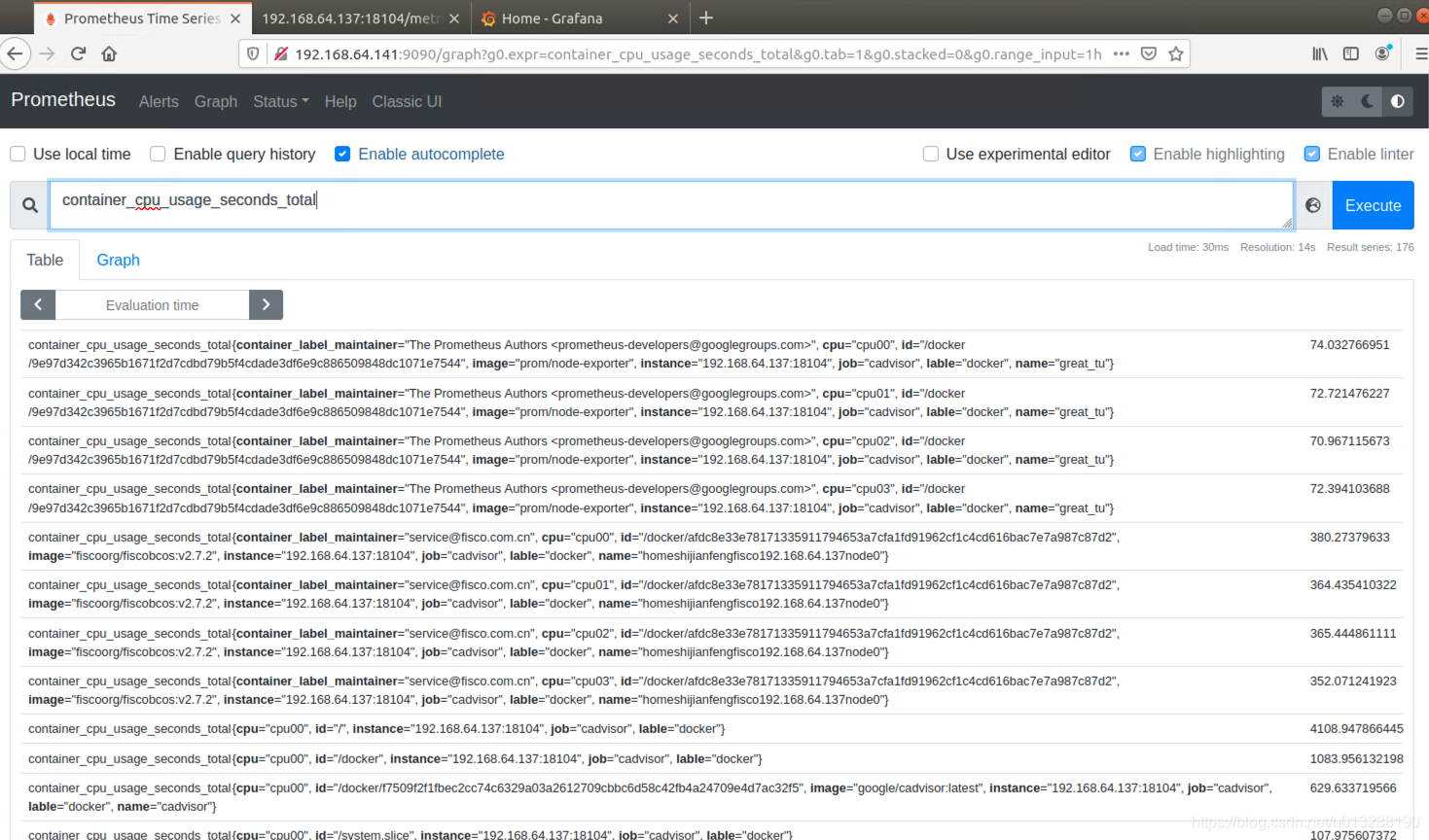Click value 70.967115673

pyautogui.click(x=1349, y=440)
